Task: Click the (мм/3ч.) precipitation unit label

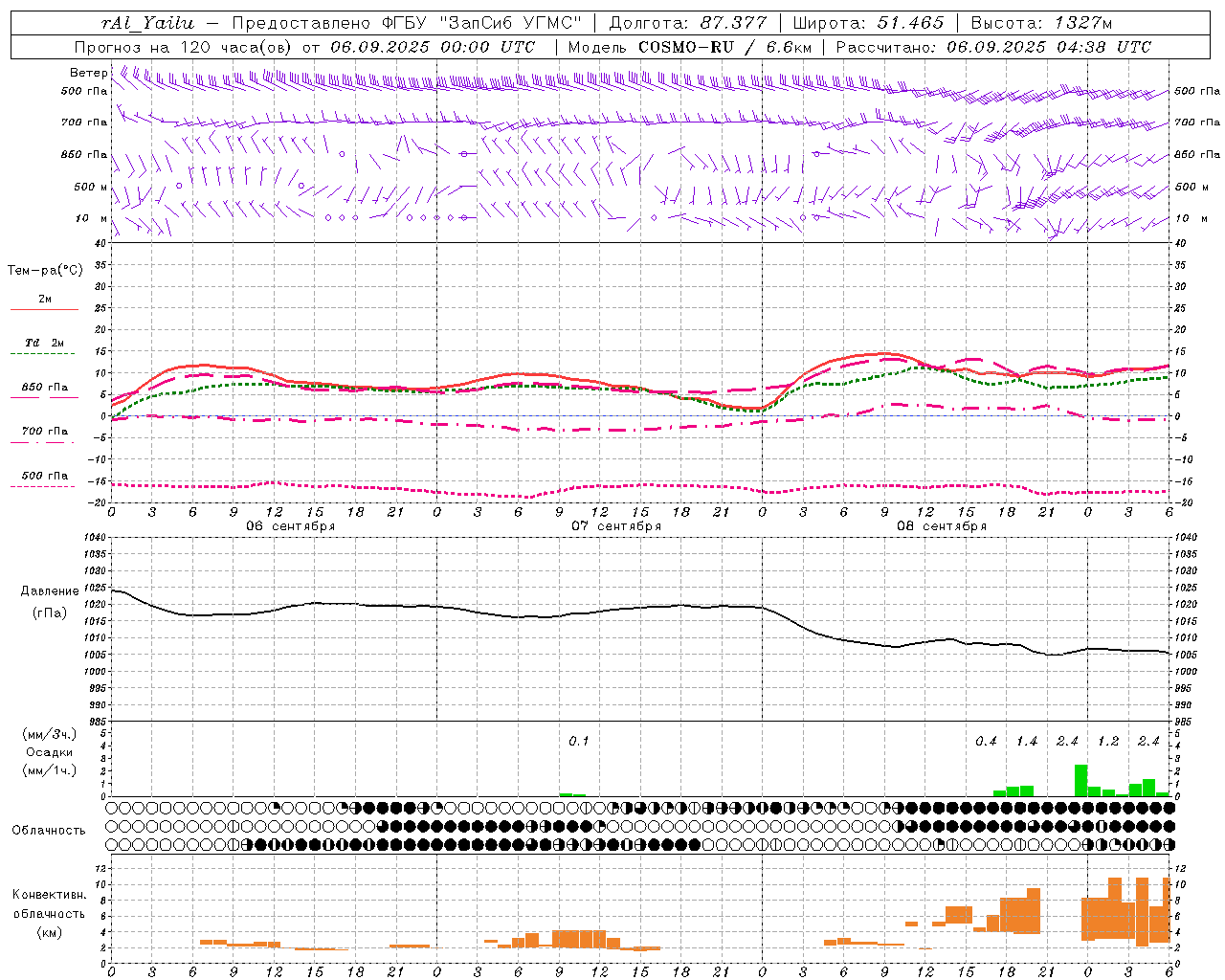Action: (x=49, y=734)
